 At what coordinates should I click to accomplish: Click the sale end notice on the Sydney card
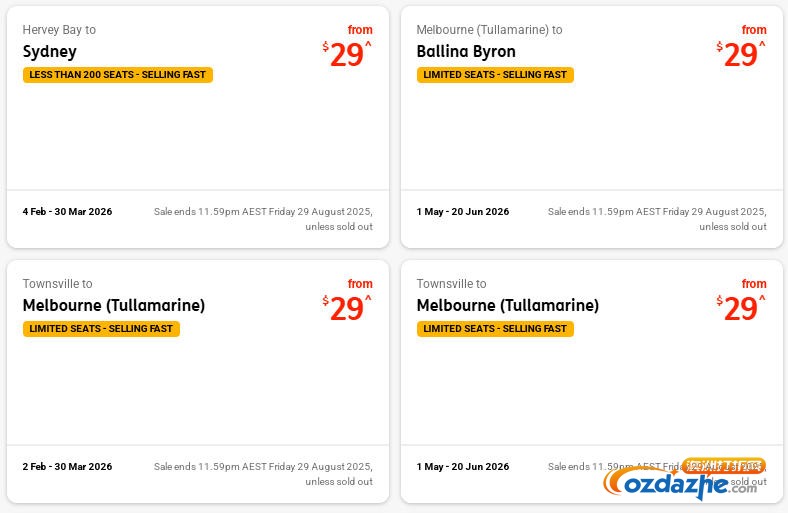pos(263,218)
